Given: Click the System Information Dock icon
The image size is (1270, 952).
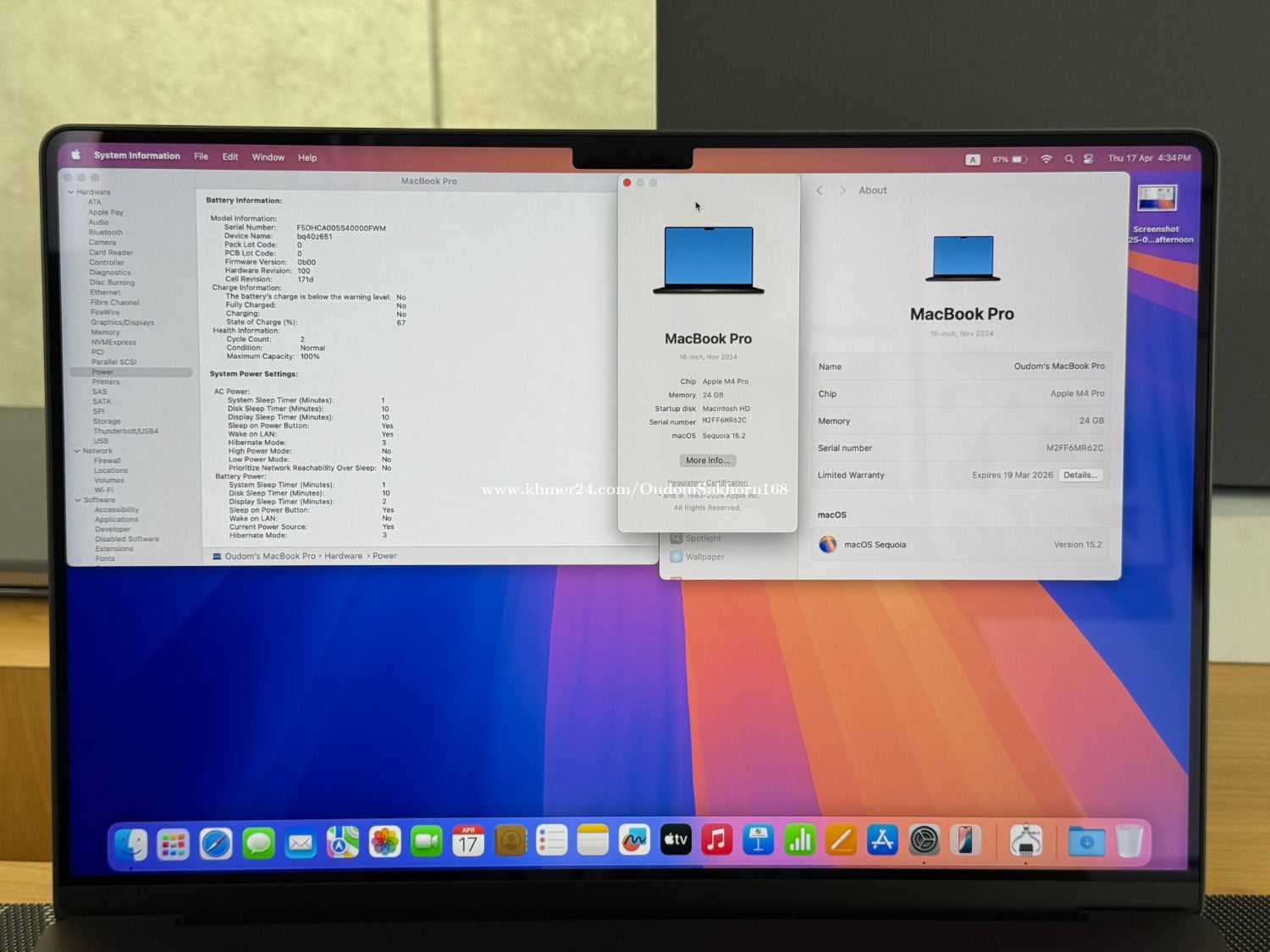Looking at the screenshot, I should (x=1026, y=841).
